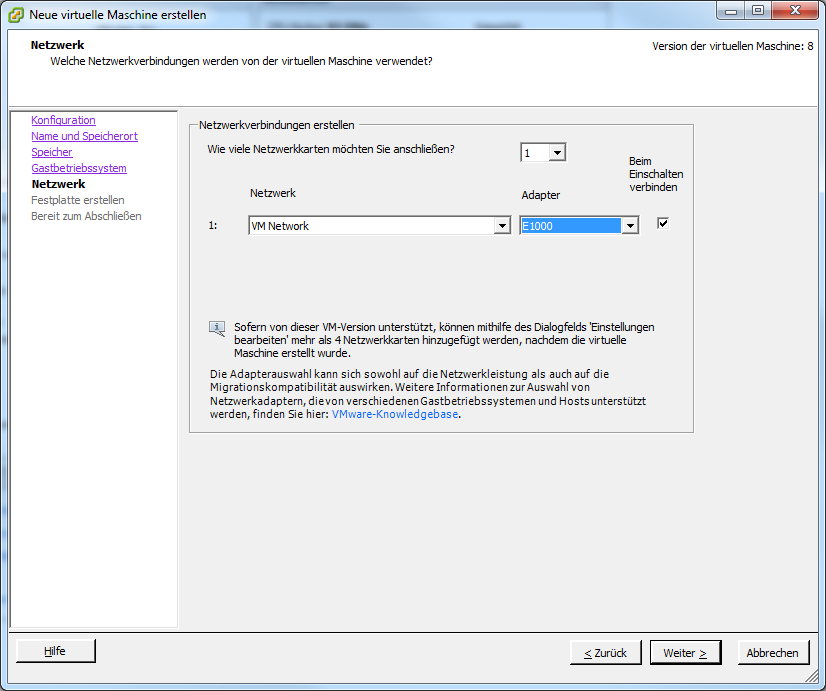Select the current Netzwerk step in sidebar

pos(58,184)
